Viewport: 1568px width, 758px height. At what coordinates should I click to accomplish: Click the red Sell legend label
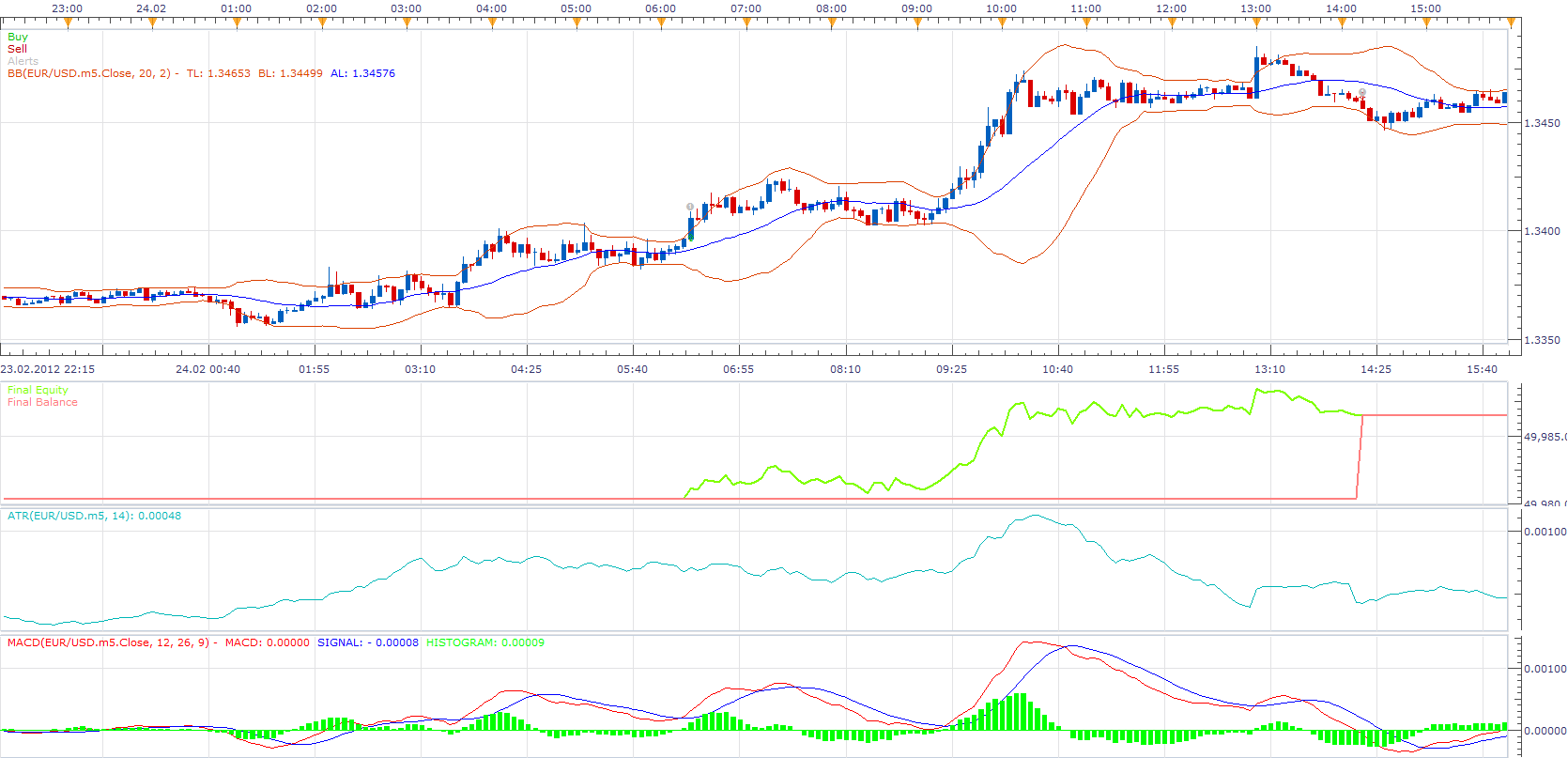[17, 49]
